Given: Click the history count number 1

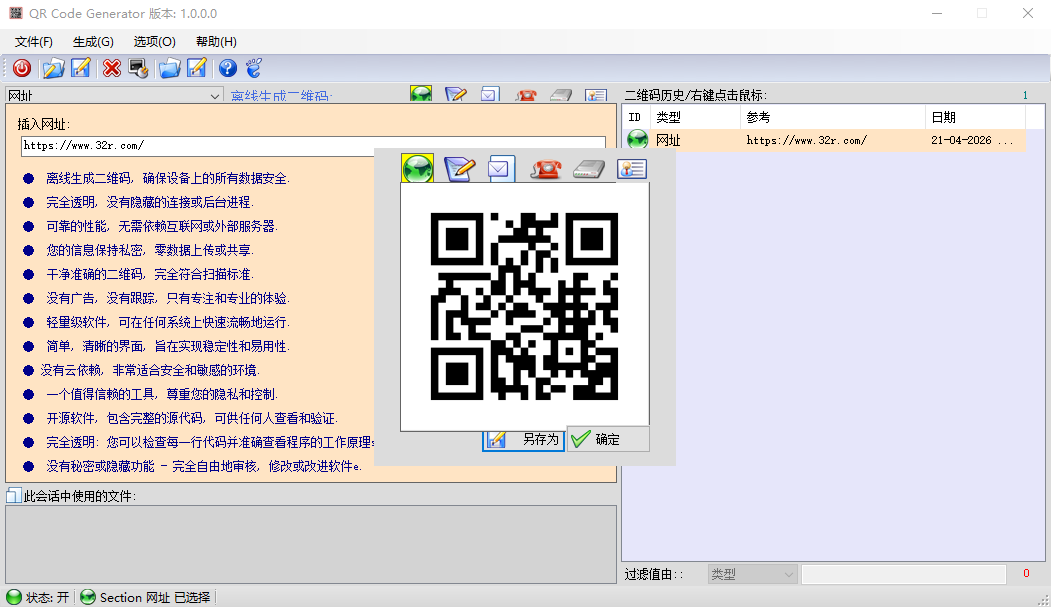Looking at the screenshot, I should (1025, 95).
